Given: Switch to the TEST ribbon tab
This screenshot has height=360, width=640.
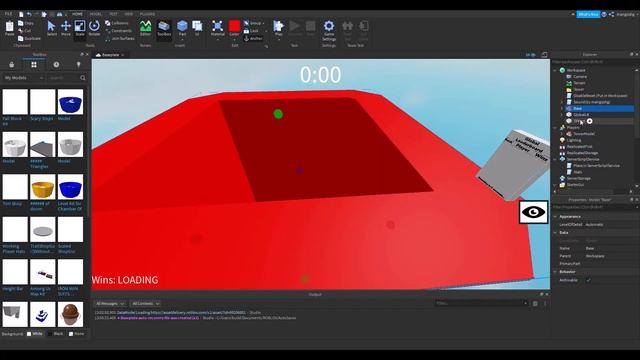Looking at the screenshot, I should click(x=113, y=14).
